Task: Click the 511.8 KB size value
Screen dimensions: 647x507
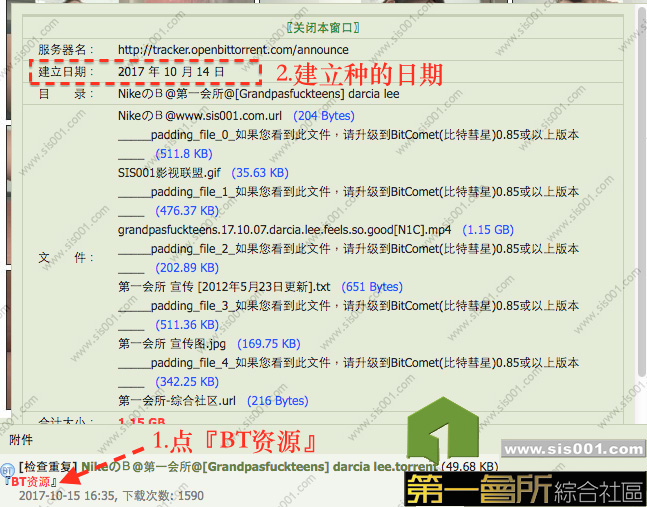Action: [184, 154]
